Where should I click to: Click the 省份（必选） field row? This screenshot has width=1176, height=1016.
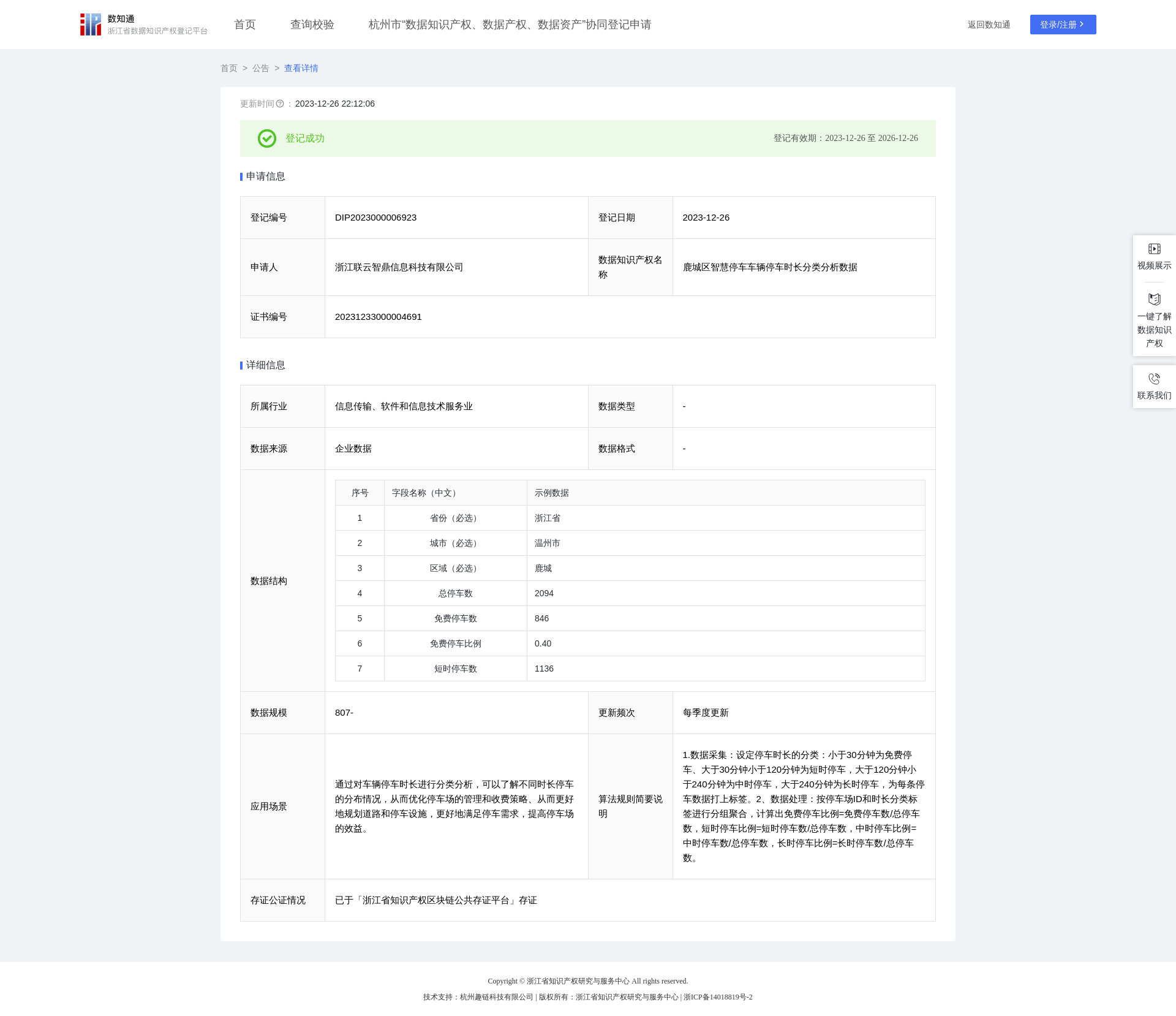click(630, 518)
